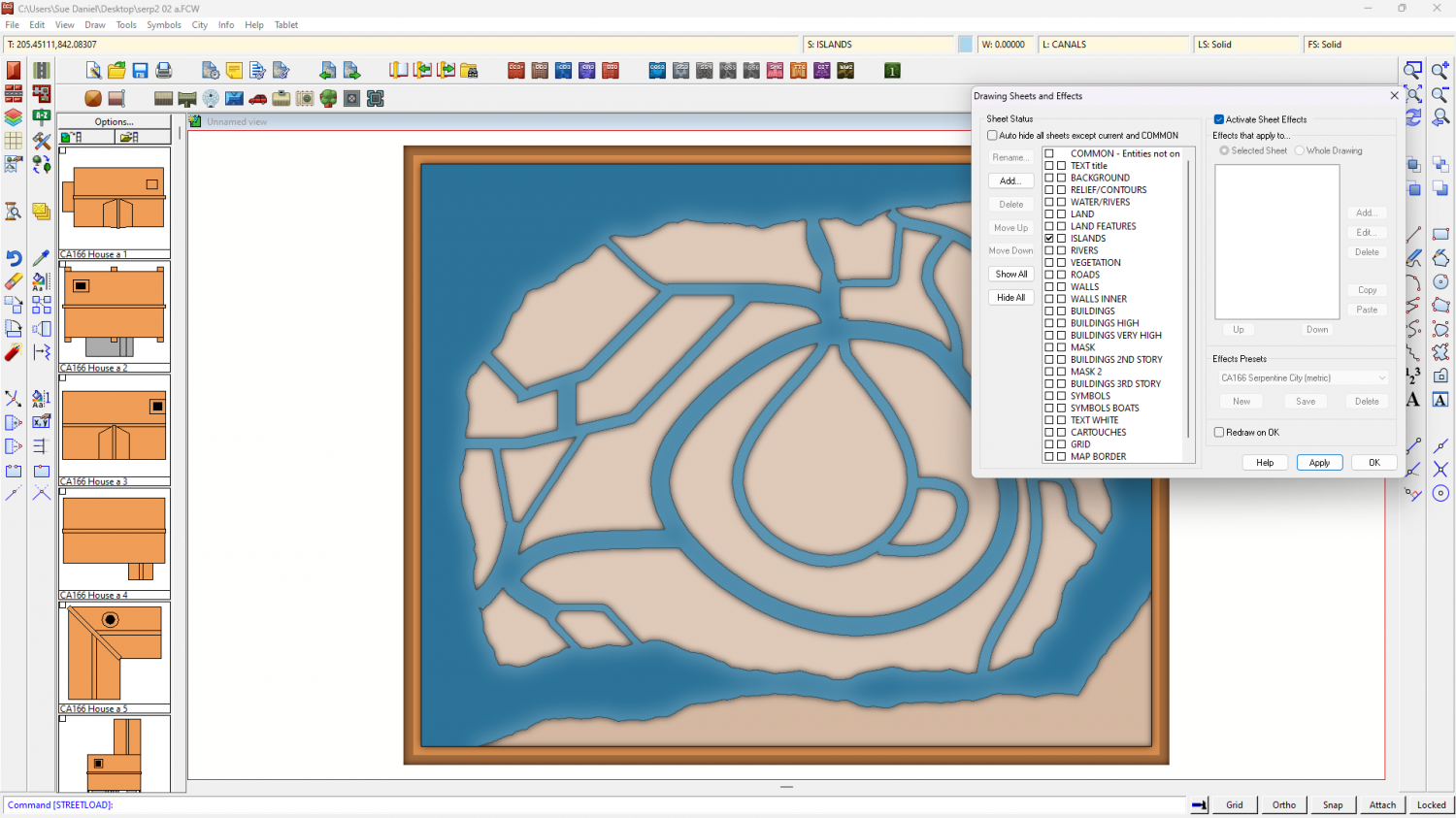The width and height of the screenshot is (1456, 818).
Task: Click the green number 1 icon
Action: click(x=892, y=70)
